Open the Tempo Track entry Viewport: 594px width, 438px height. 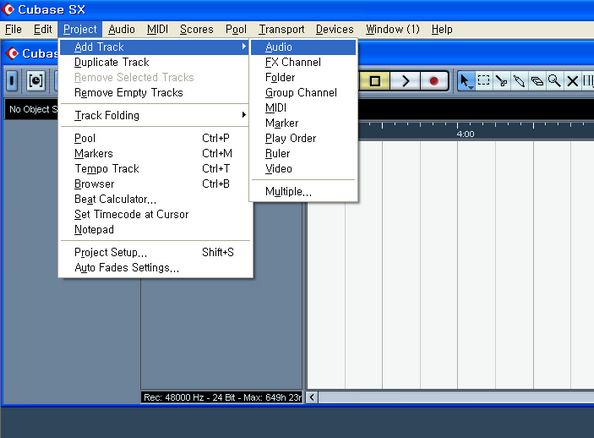155,169
